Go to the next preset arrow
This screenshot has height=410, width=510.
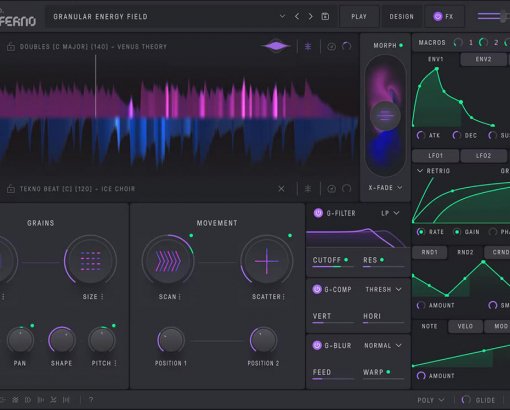310,16
